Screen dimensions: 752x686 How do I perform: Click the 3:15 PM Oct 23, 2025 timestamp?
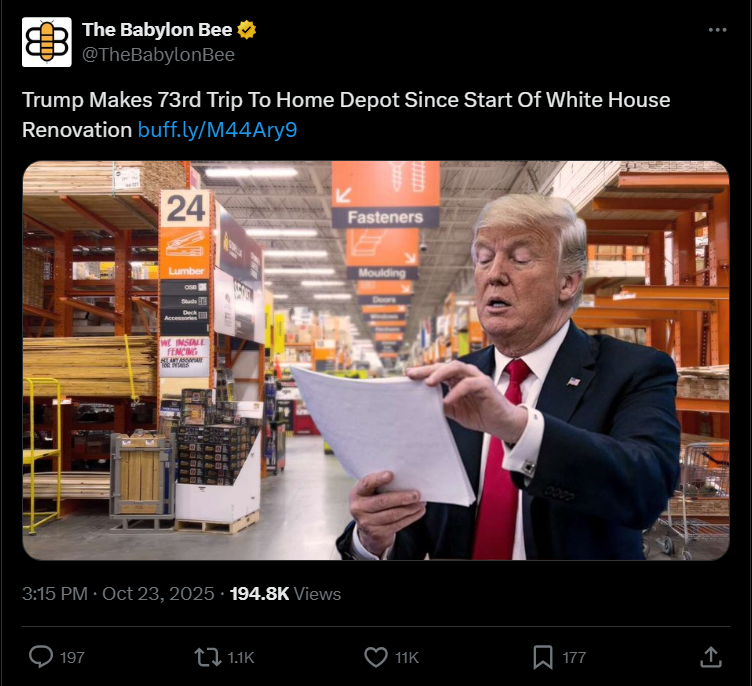pos(118,594)
